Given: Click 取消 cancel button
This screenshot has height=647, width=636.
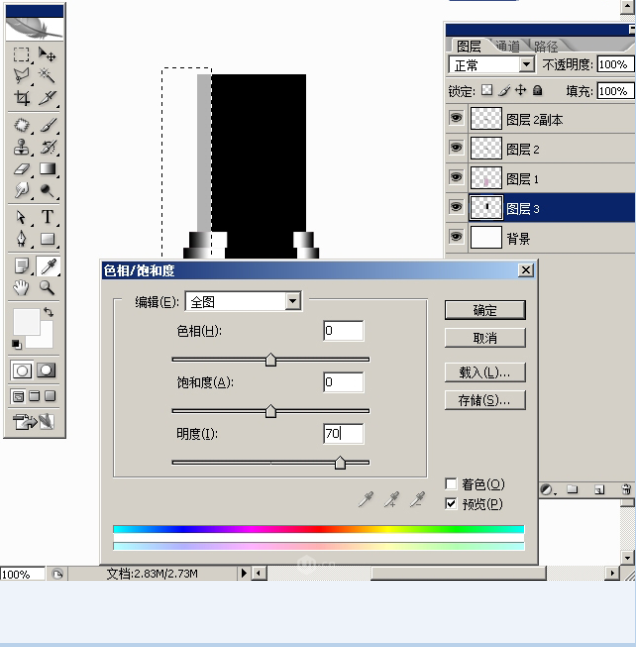Looking at the screenshot, I should (x=485, y=338).
